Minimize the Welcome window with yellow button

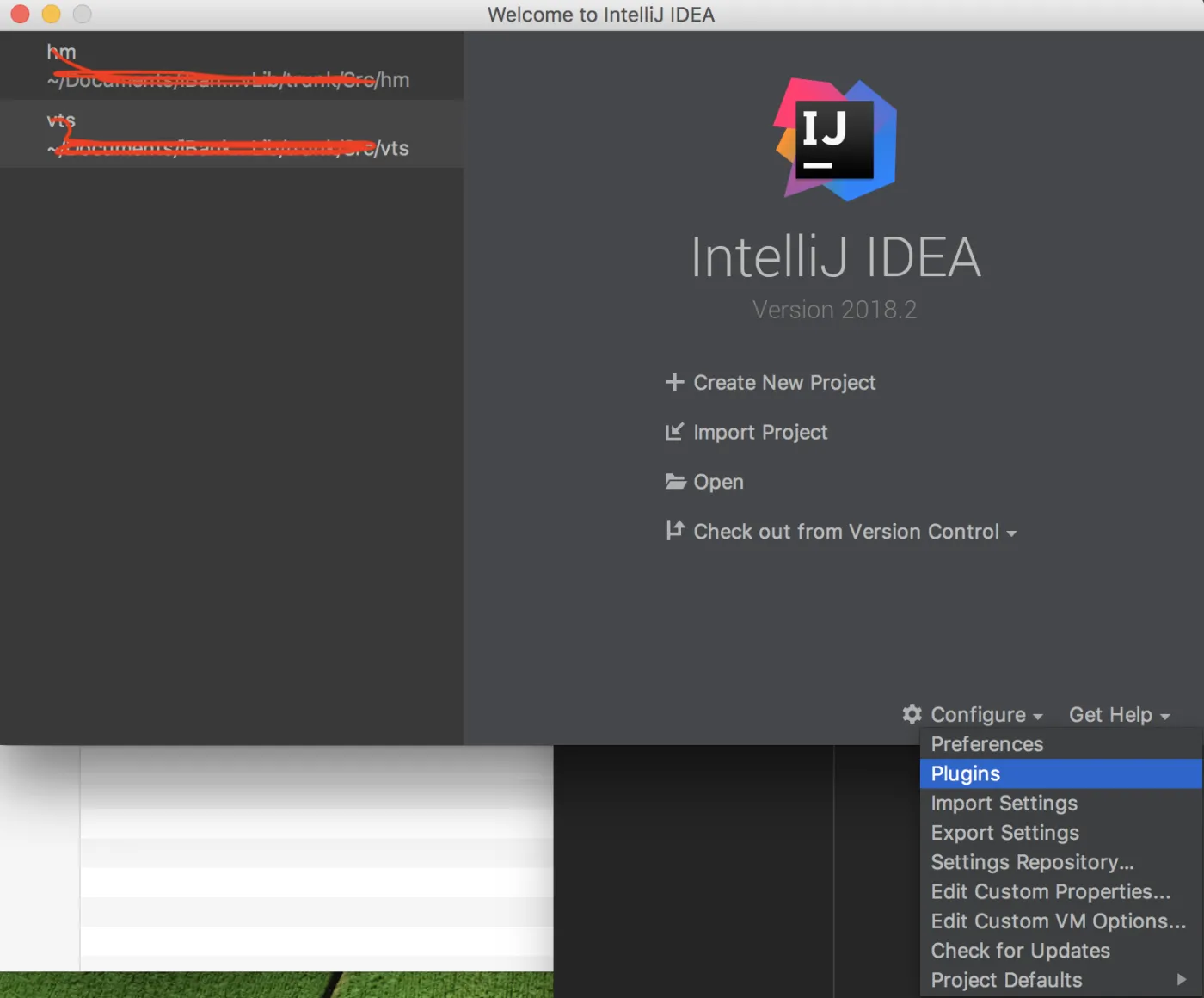coord(51,14)
